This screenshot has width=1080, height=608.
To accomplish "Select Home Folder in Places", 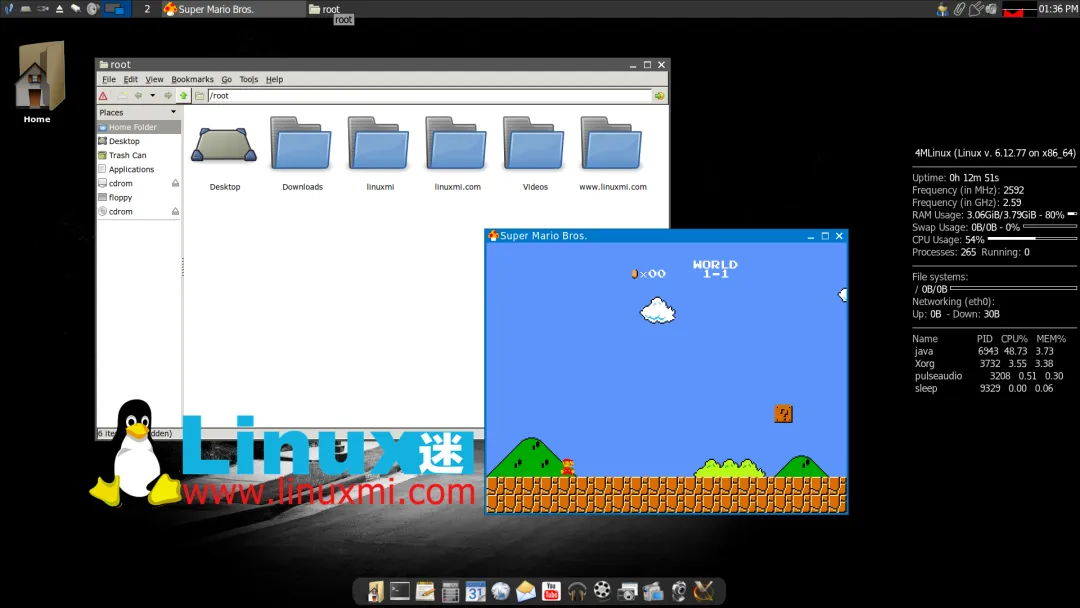I will click(138, 127).
